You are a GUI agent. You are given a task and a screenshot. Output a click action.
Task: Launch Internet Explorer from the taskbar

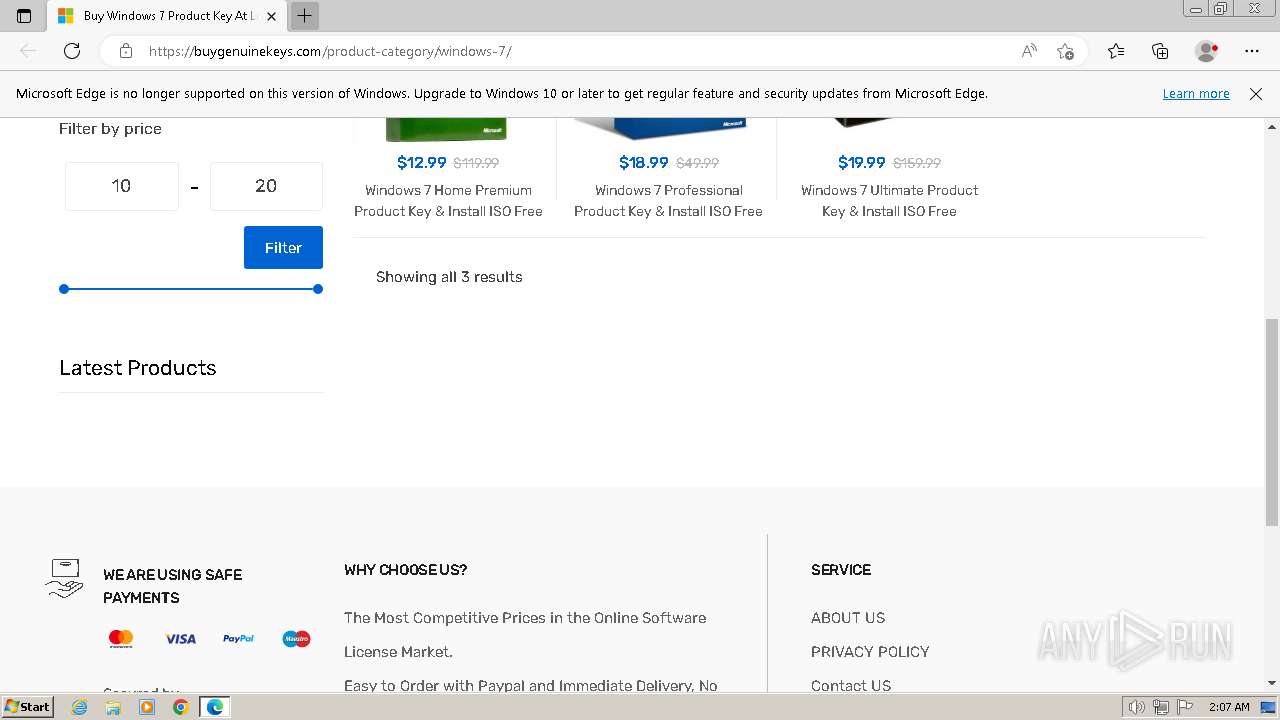[x=80, y=707]
